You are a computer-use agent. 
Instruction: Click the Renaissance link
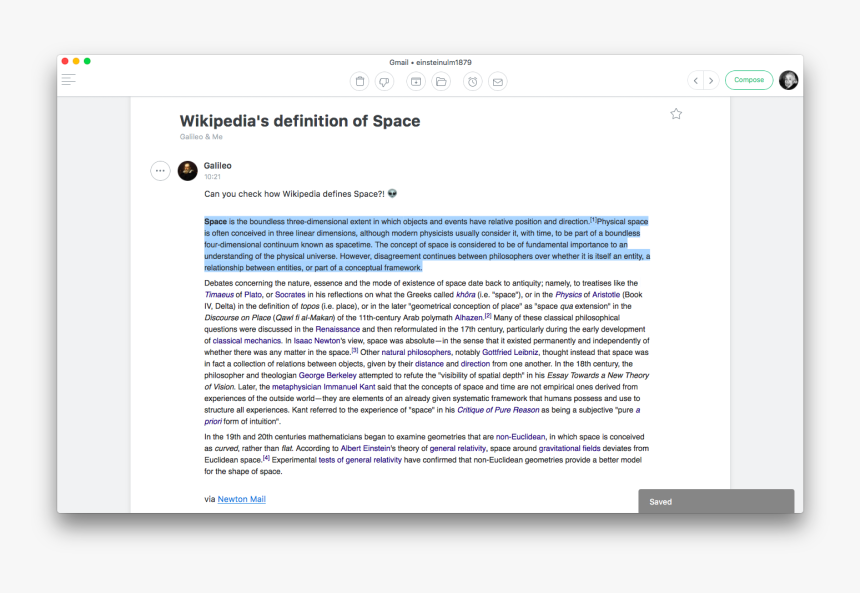coord(338,329)
